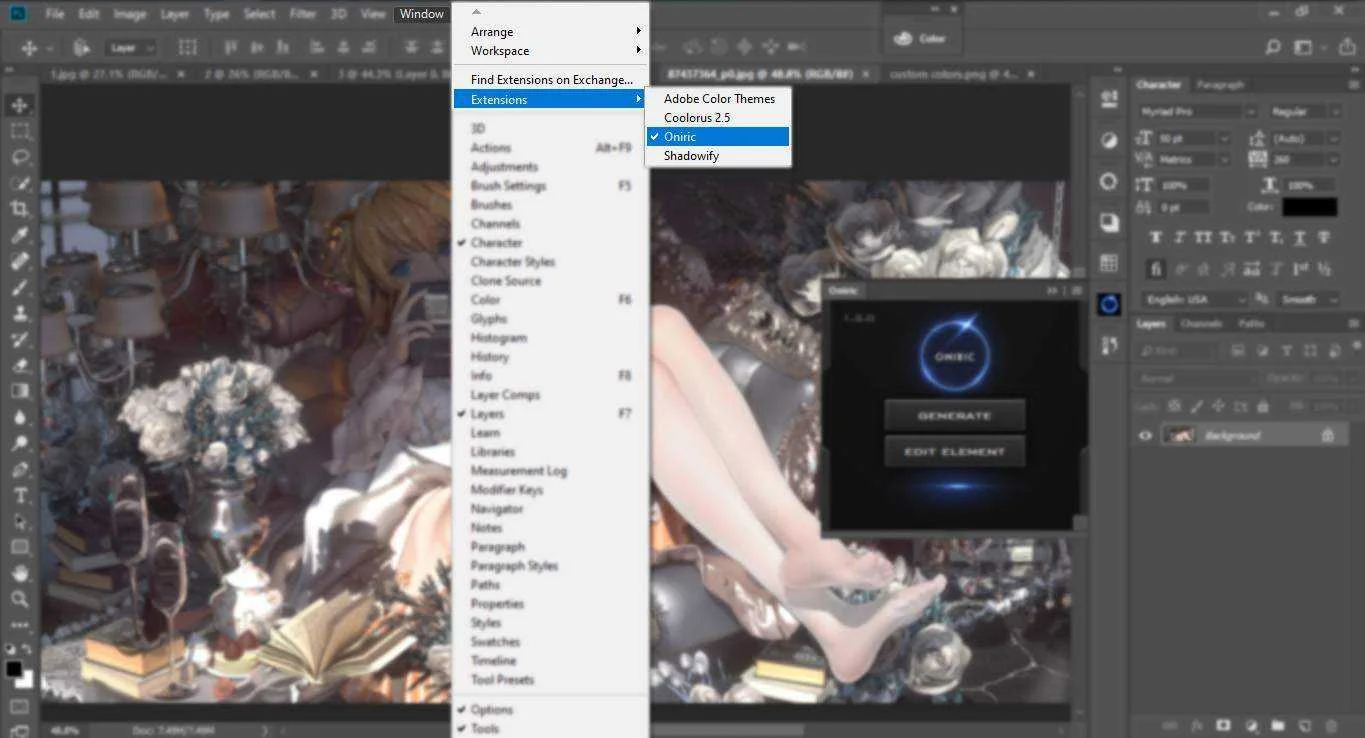Open the Auto-Select Layer dropdown in options bar
The height and width of the screenshot is (738, 1365).
(x=133, y=48)
